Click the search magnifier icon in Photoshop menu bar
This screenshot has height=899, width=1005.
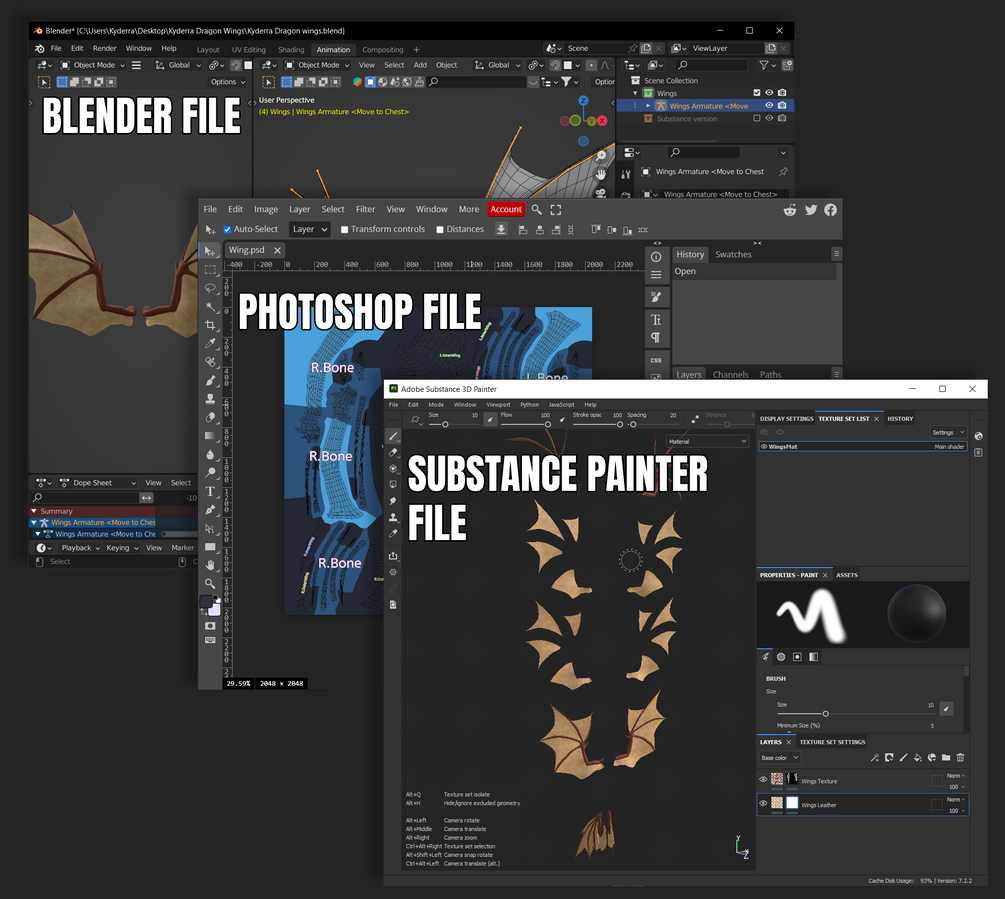tap(536, 210)
